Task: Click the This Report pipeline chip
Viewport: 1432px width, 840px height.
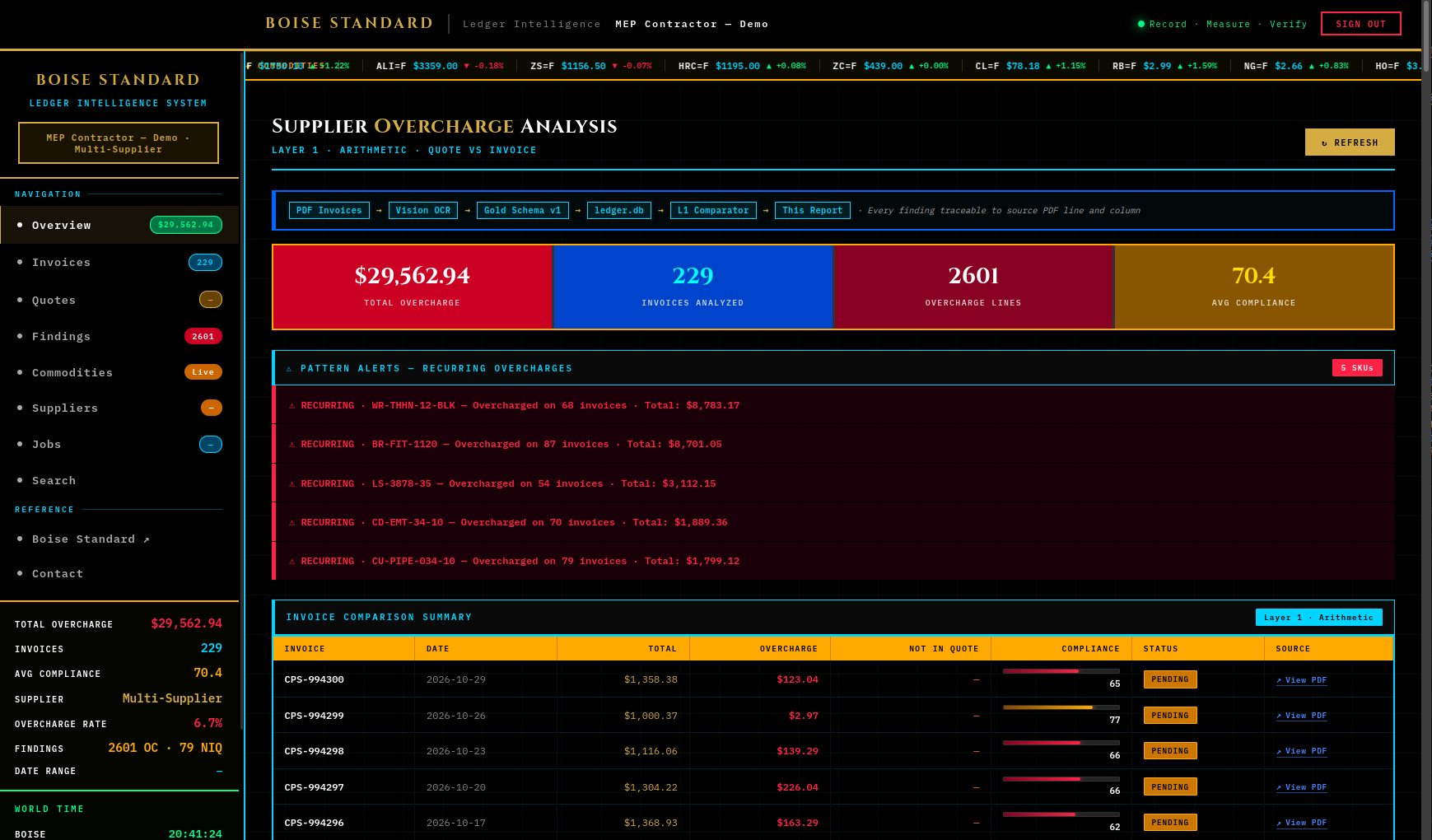Action: click(813, 210)
